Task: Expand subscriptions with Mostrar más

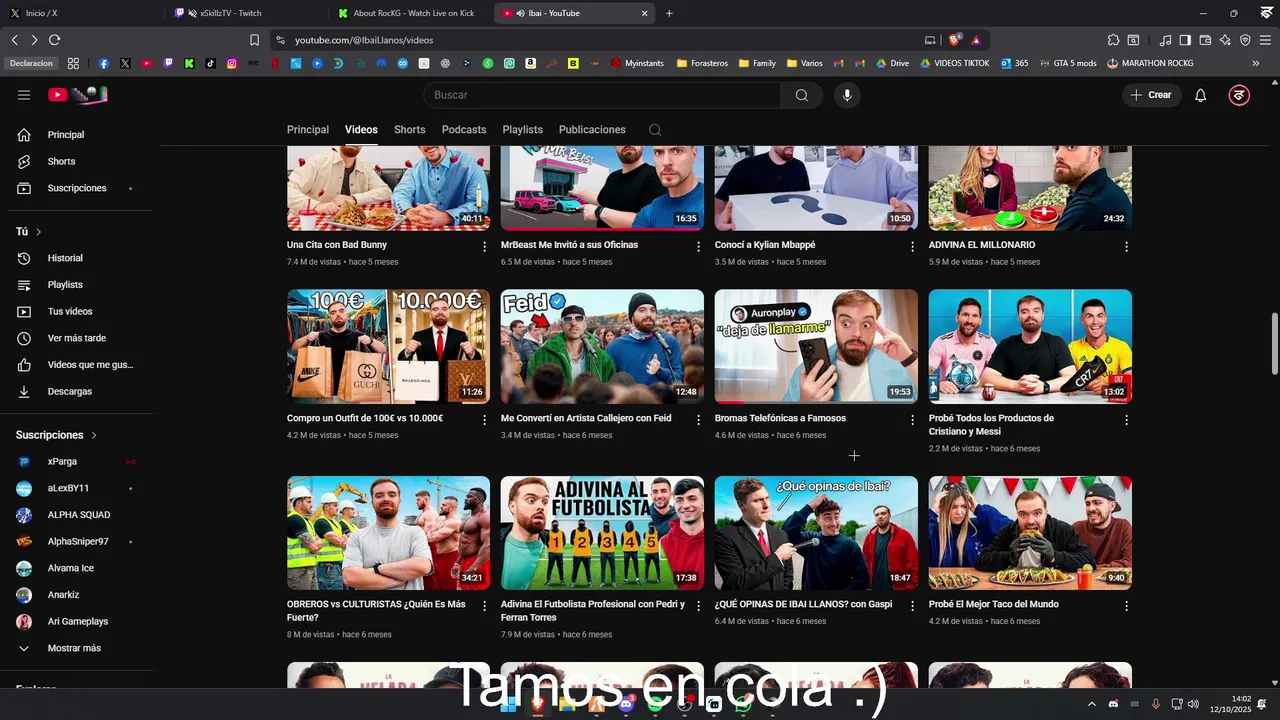Action: point(76,648)
